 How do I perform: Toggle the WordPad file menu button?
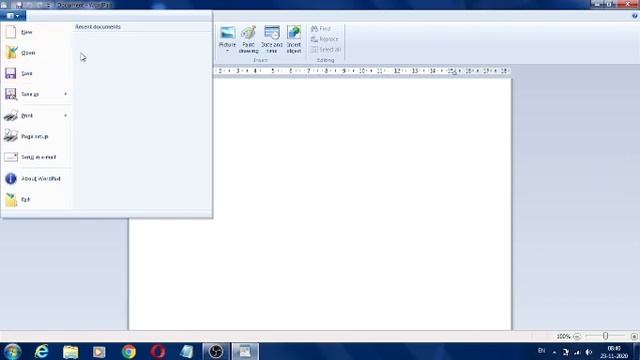coord(13,16)
